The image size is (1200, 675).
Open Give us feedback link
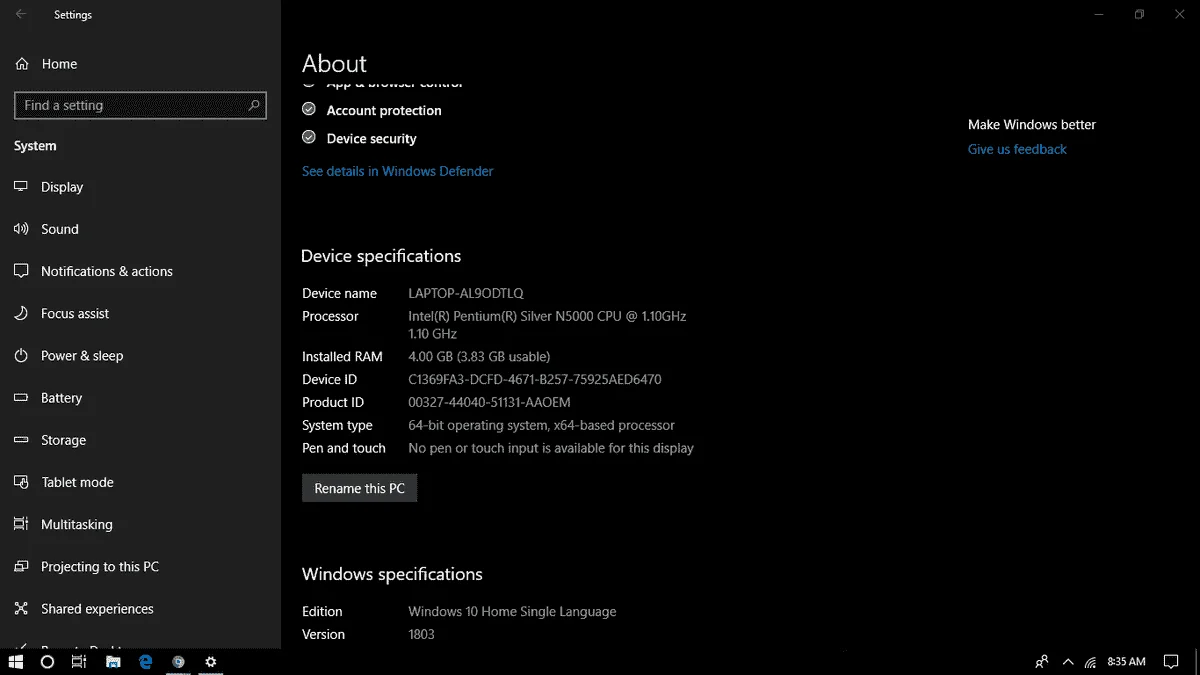pyautogui.click(x=1017, y=149)
